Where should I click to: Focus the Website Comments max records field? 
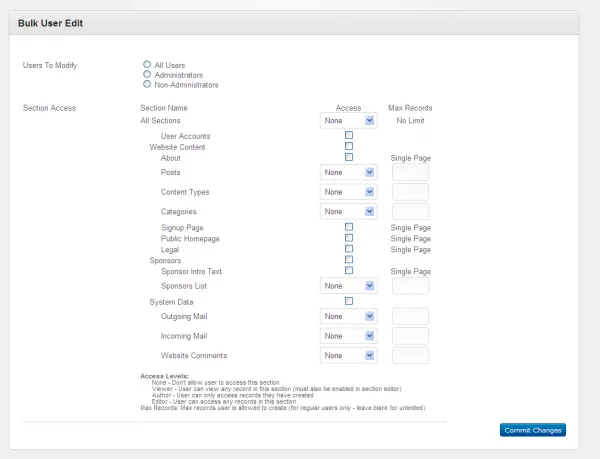tap(410, 355)
